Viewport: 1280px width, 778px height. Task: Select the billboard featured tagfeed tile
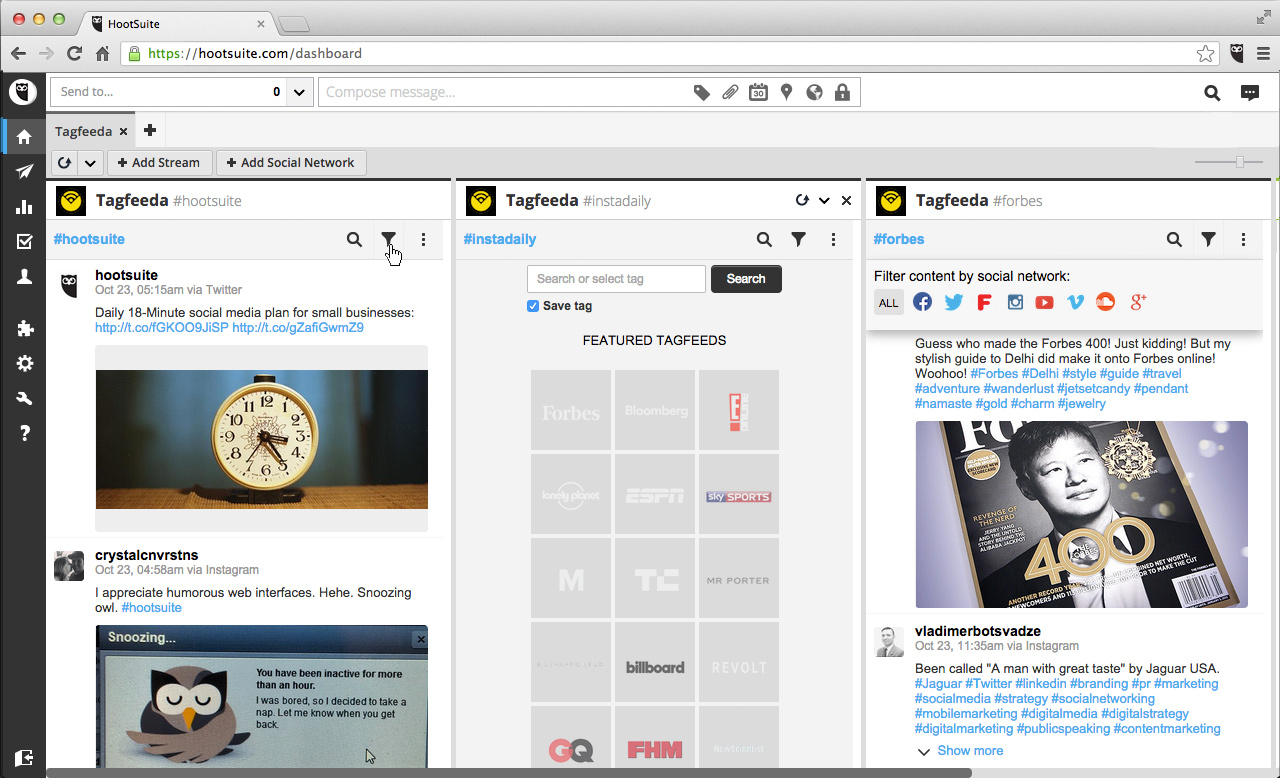[655, 662]
